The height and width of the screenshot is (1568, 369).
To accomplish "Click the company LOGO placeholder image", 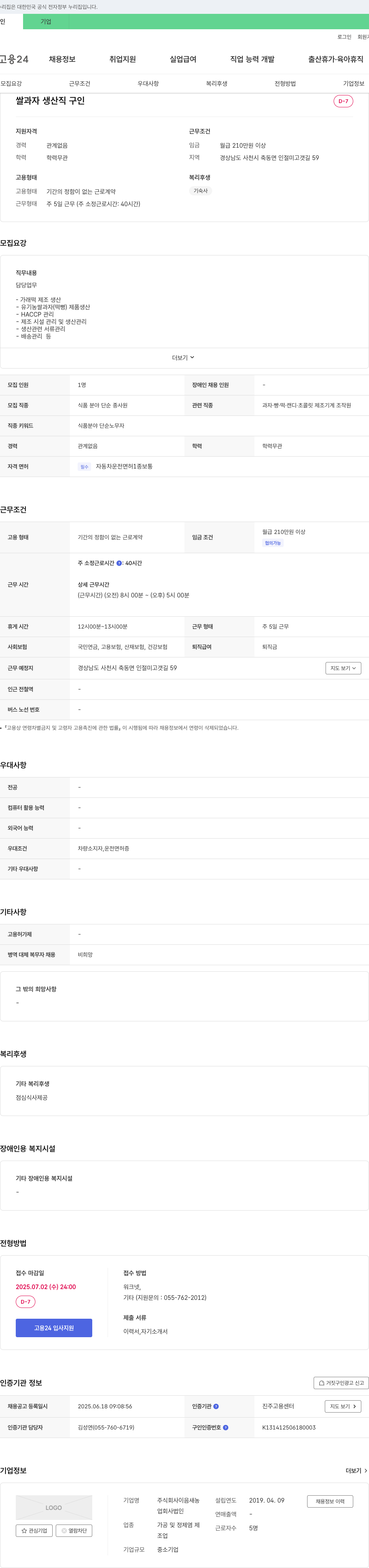I will pos(54,1507).
